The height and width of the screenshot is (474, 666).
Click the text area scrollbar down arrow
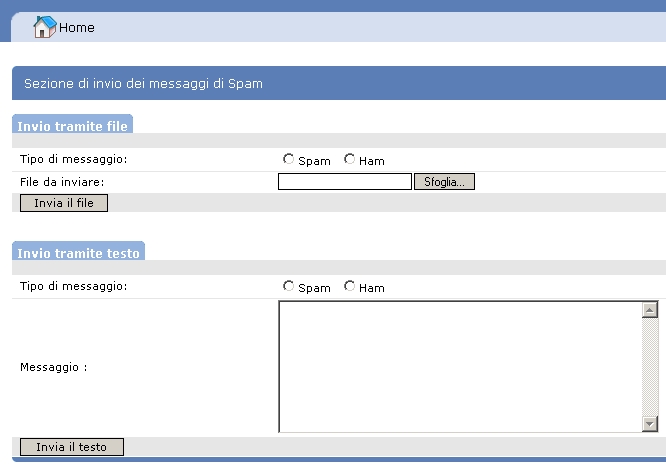(650, 424)
